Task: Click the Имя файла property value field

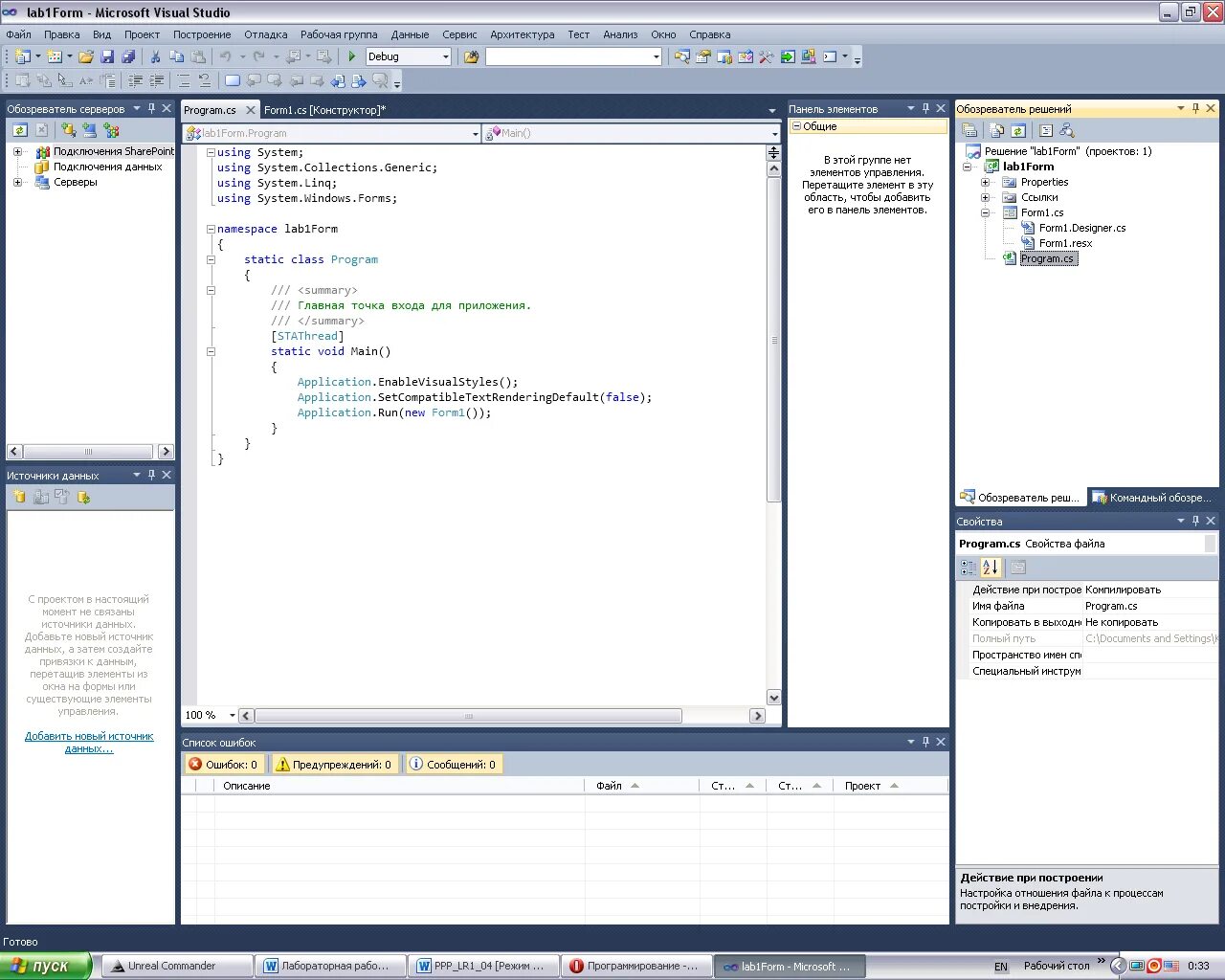Action: pos(1150,606)
